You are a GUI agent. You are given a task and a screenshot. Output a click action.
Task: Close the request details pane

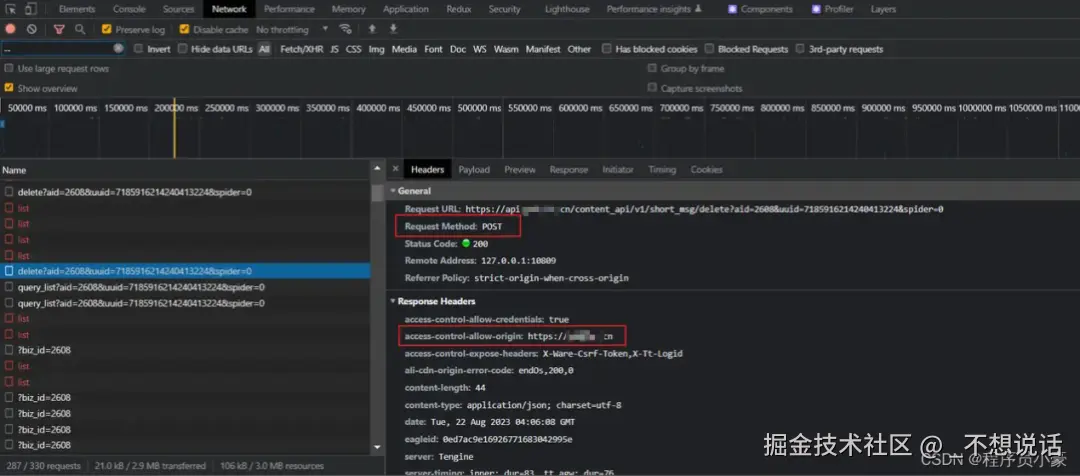tap(395, 169)
